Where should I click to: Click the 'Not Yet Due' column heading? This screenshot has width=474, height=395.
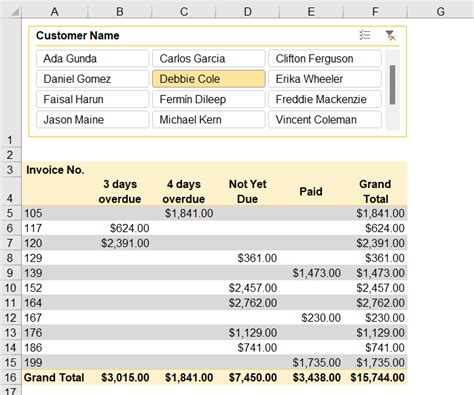pos(248,191)
